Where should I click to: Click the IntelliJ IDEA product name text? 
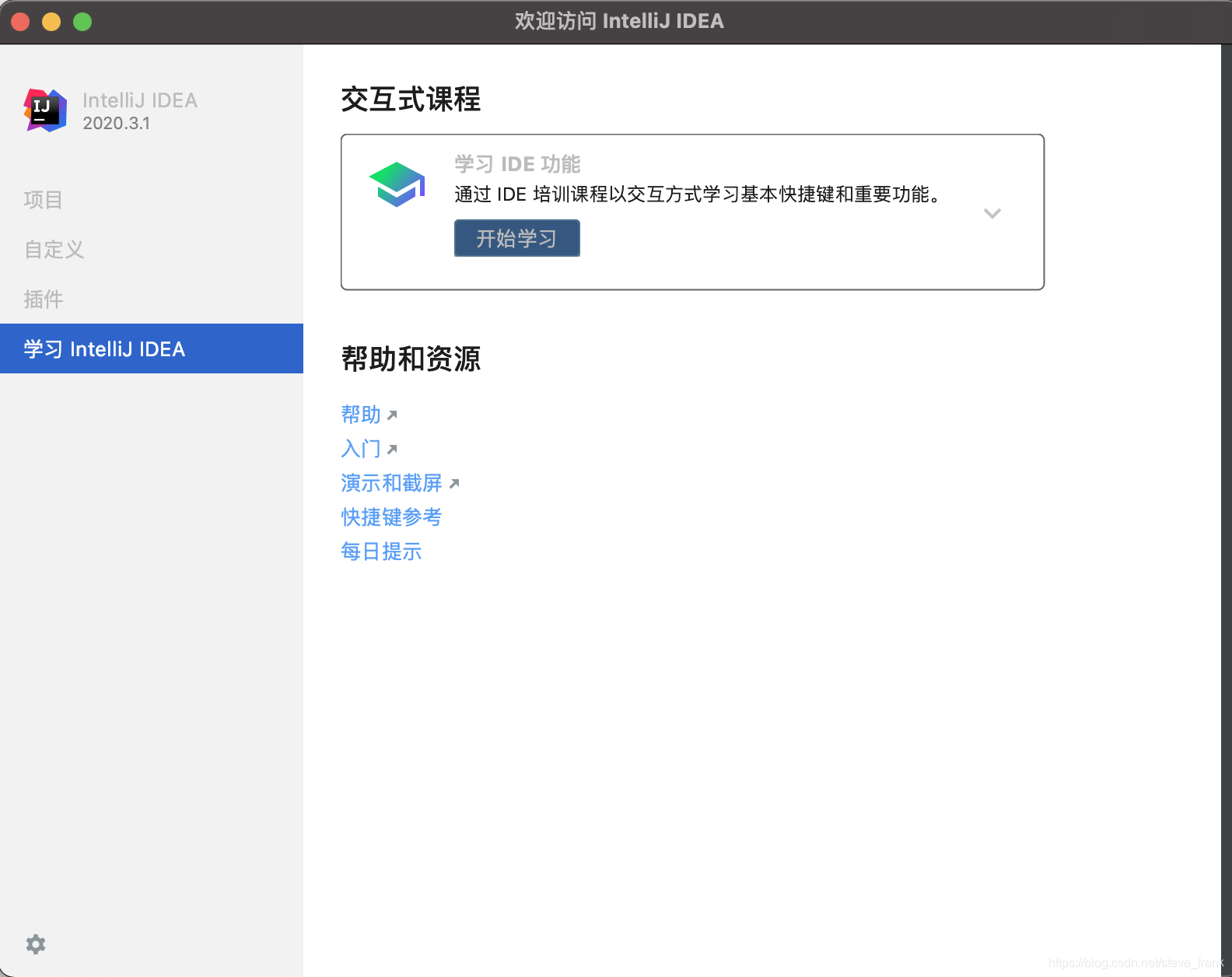coord(140,100)
